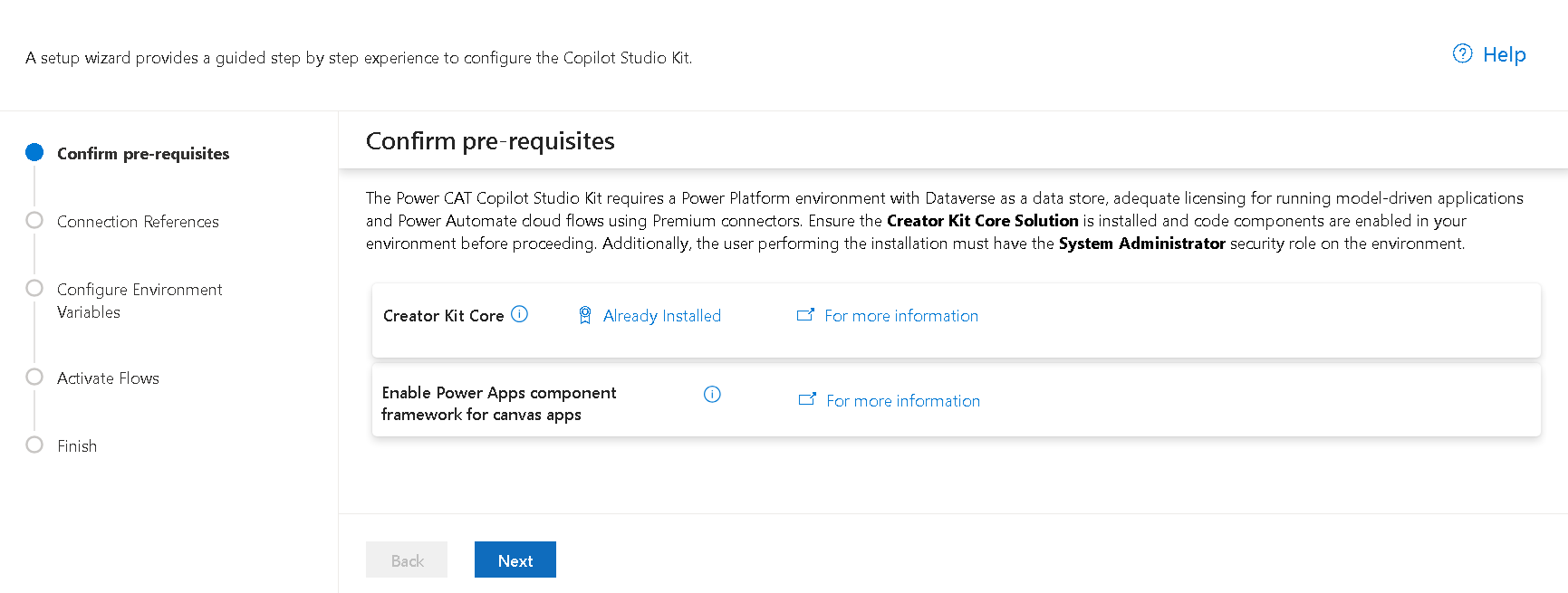
Task: Click external link icon in component framework row
Action: click(x=807, y=399)
